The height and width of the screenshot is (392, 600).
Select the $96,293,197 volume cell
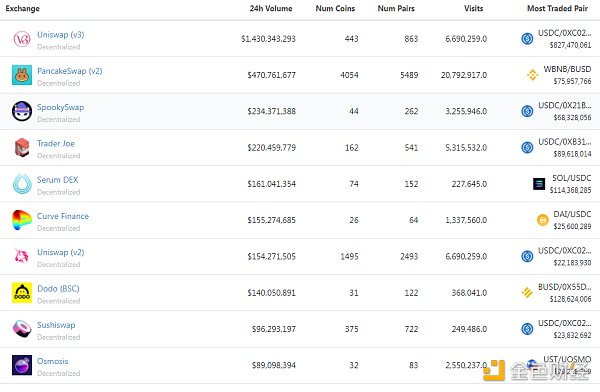pyautogui.click(x=274, y=329)
